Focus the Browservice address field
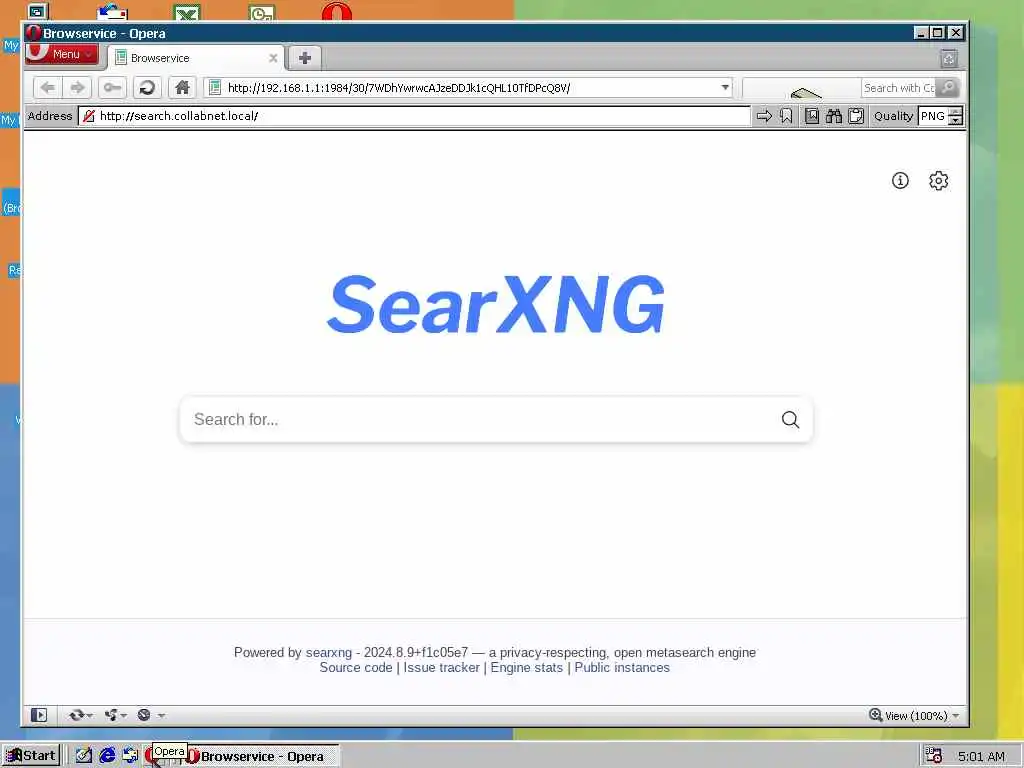This screenshot has width=1024, height=768. [x=415, y=116]
